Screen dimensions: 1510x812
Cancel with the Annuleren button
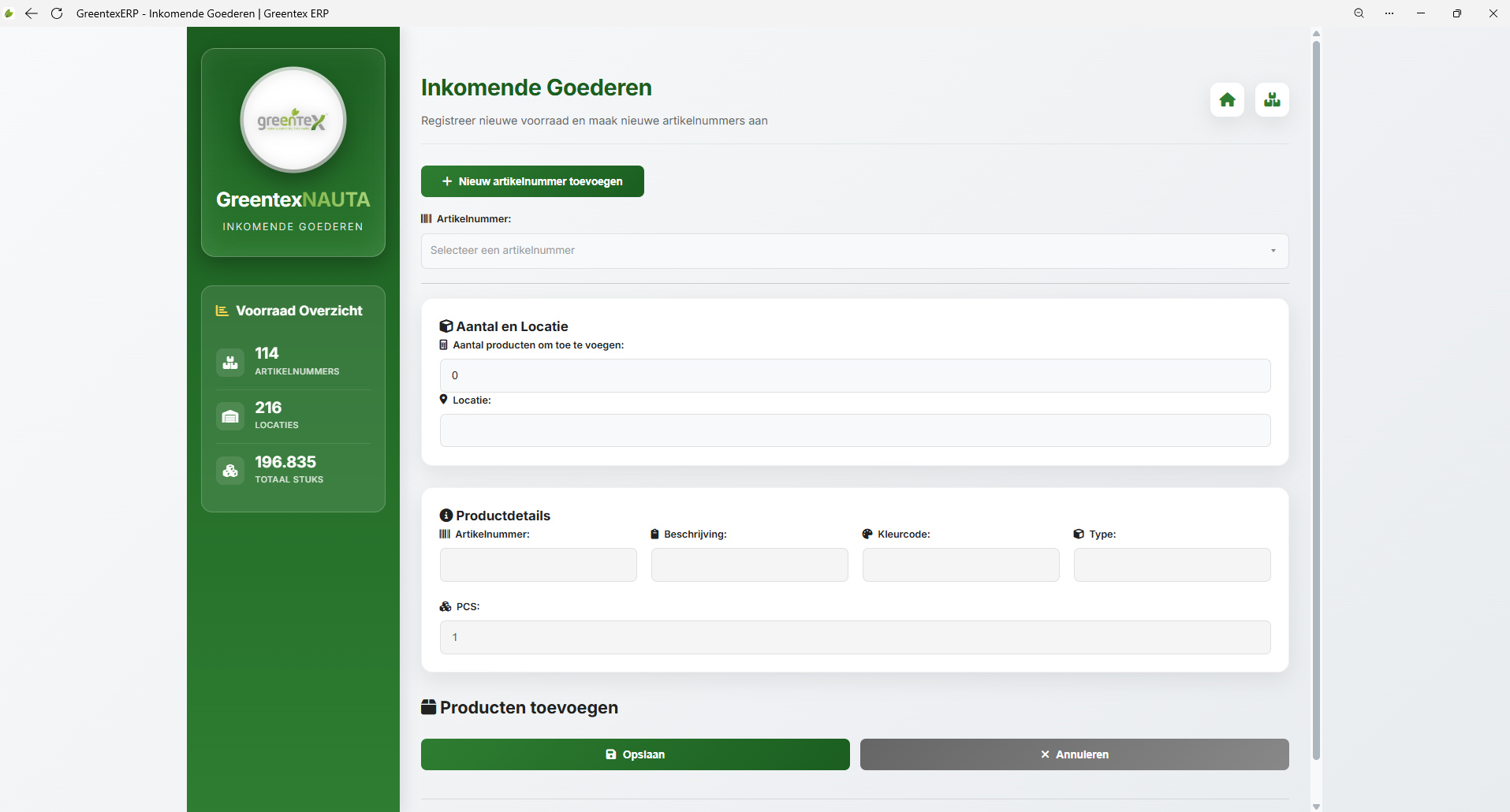(x=1075, y=754)
